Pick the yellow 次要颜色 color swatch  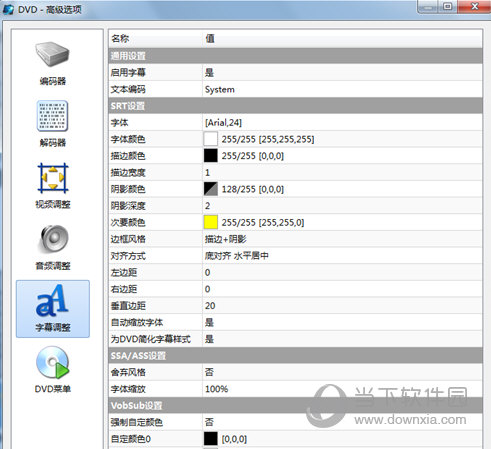click(x=211, y=222)
